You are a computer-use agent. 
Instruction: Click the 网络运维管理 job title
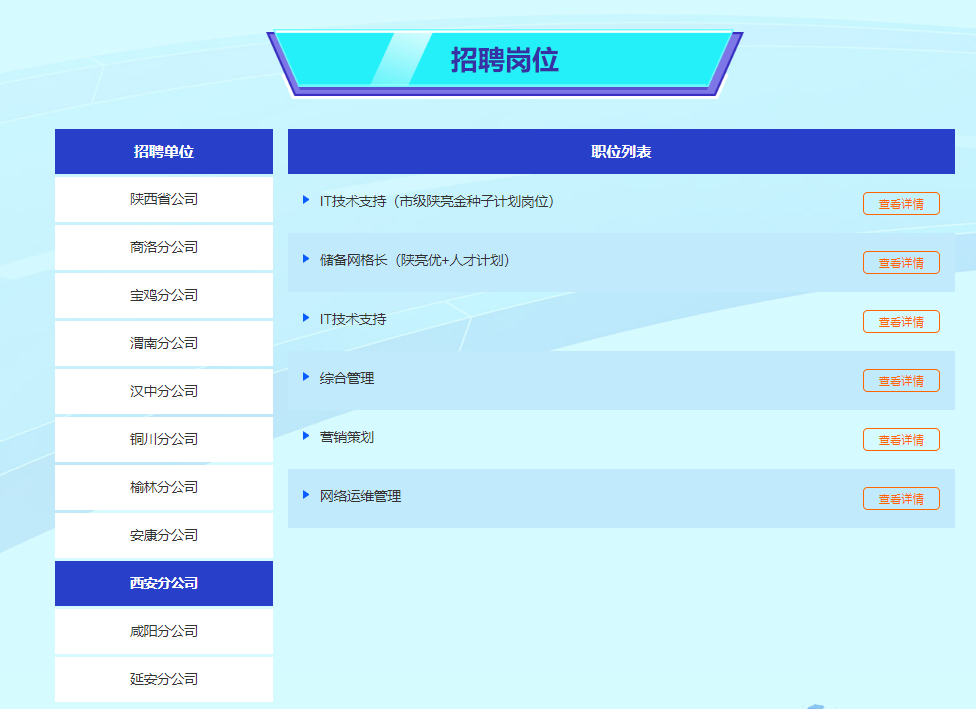tap(360, 496)
